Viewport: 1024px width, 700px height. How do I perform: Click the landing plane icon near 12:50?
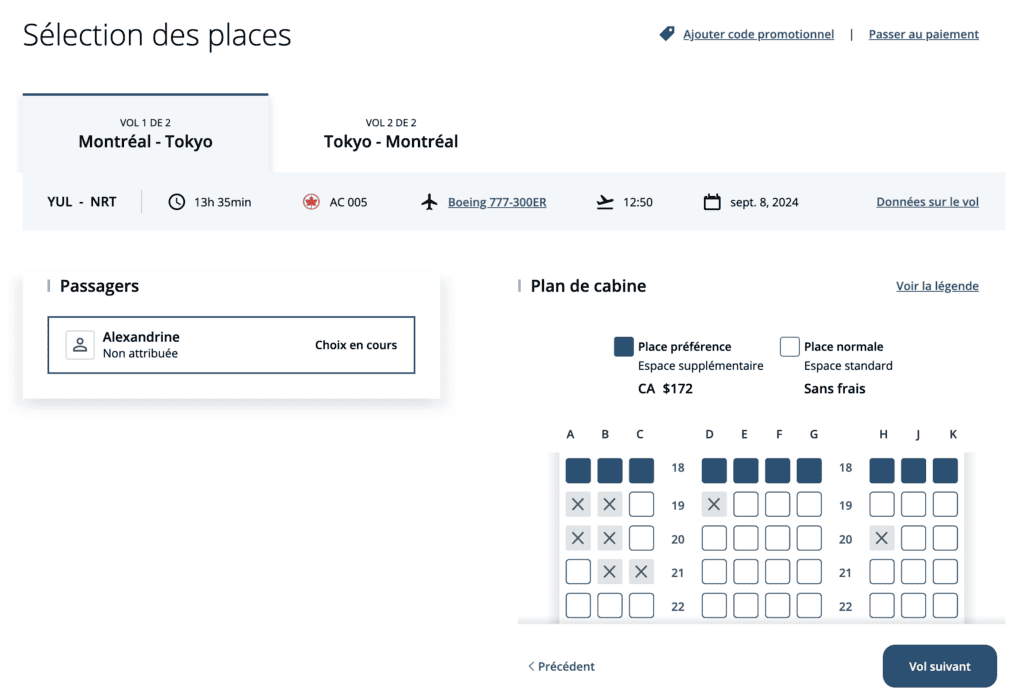605,202
